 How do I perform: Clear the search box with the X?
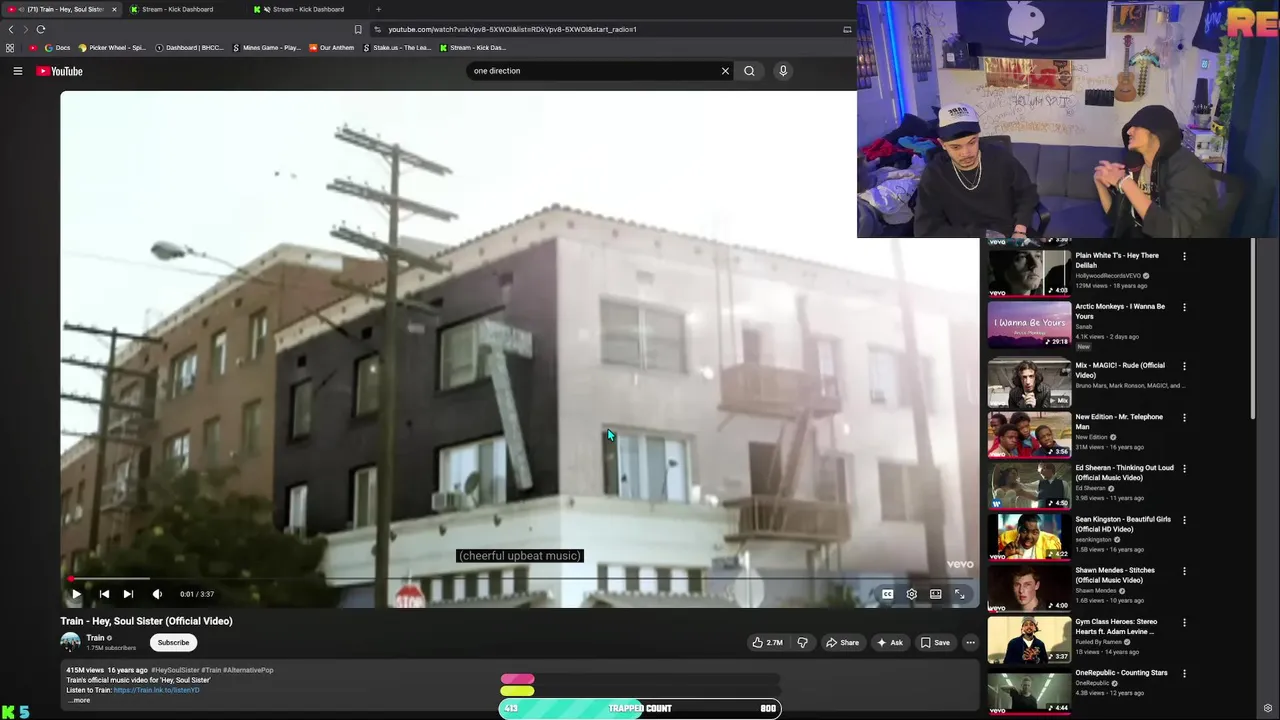click(725, 71)
